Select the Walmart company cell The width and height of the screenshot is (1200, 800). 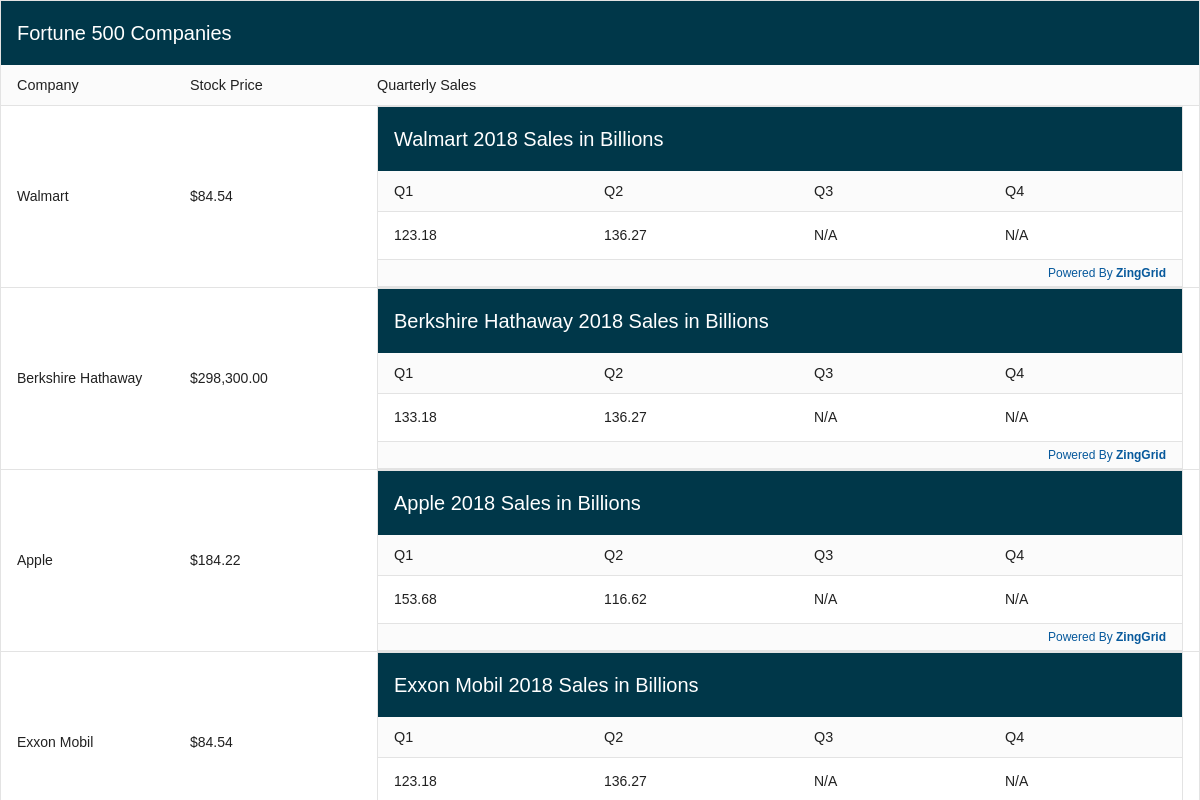pos(43,196)
